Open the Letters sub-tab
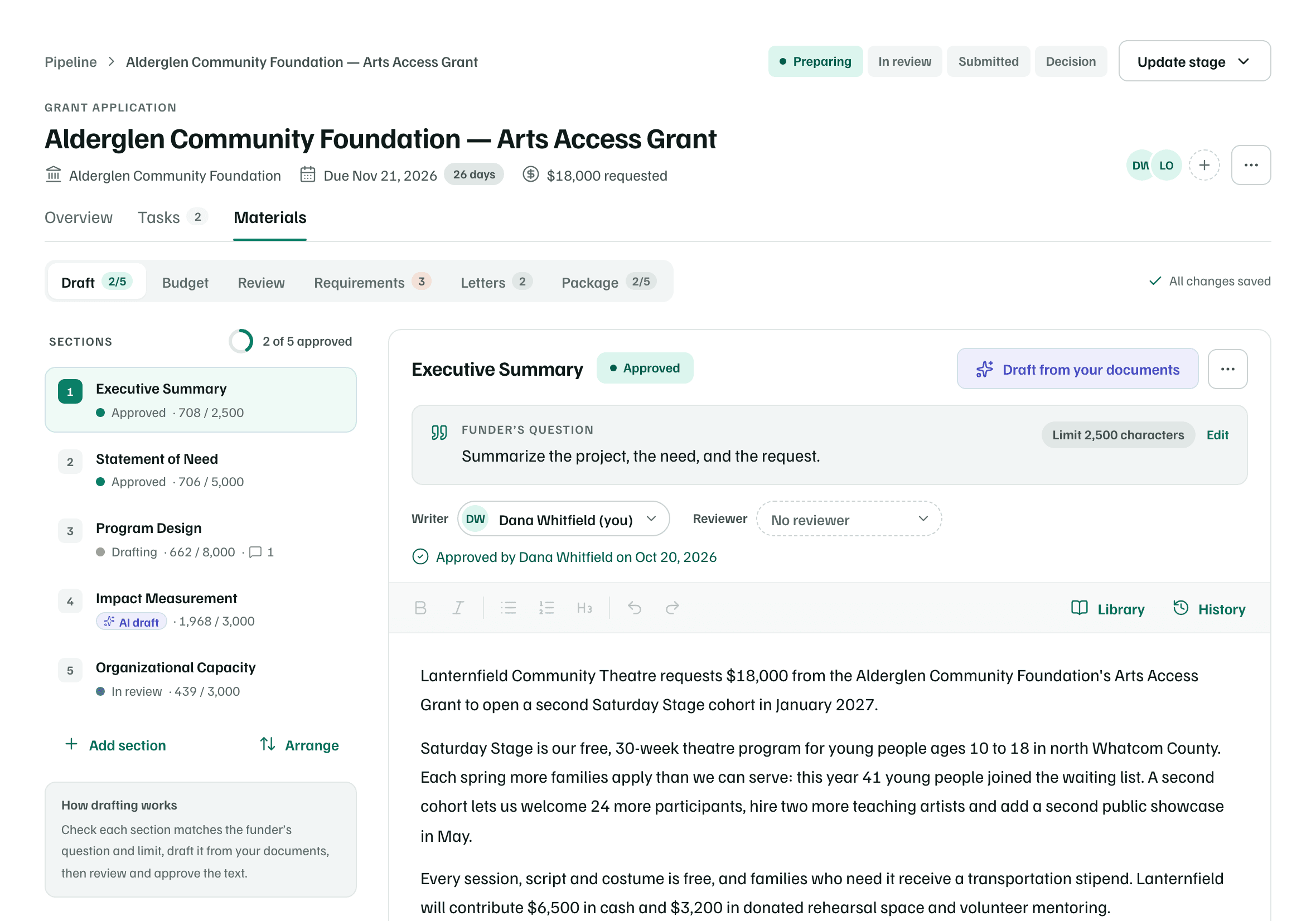 [x=496, y=282]
